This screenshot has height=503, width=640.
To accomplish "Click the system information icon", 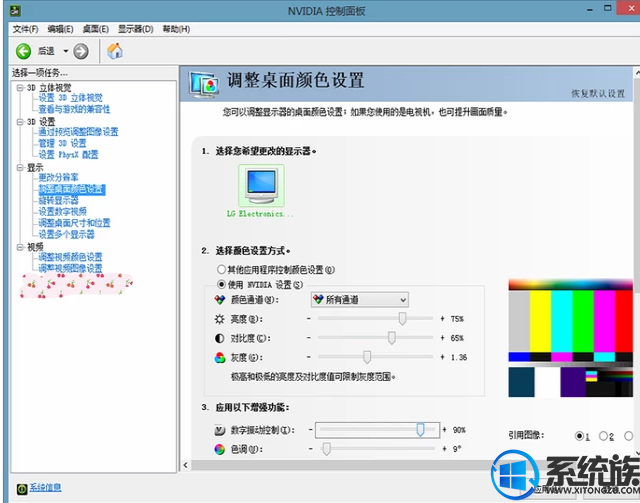I will tap(22, 489).
